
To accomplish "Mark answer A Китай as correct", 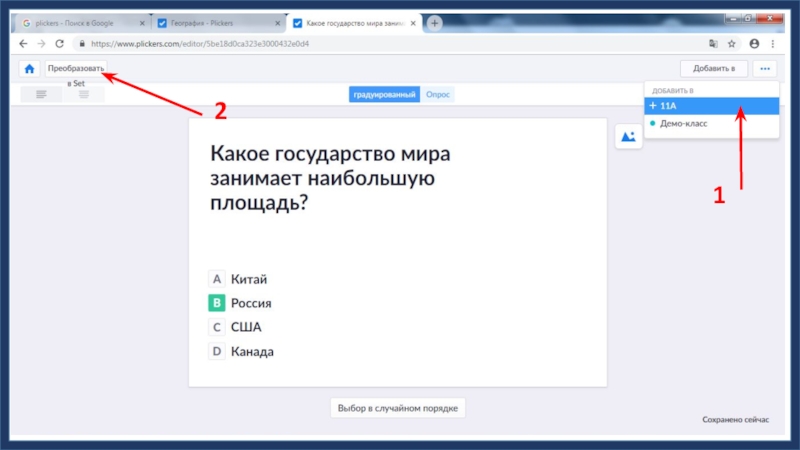I will [x=216, y=280].
